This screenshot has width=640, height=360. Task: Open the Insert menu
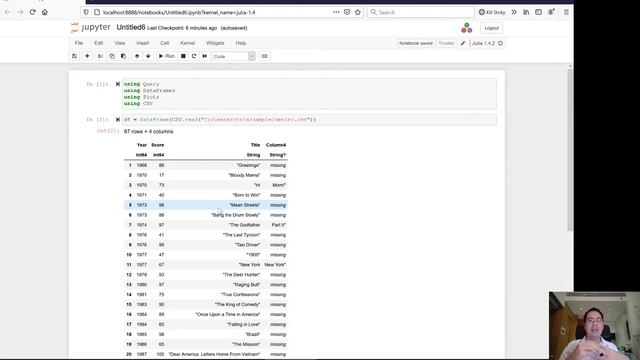142,43
